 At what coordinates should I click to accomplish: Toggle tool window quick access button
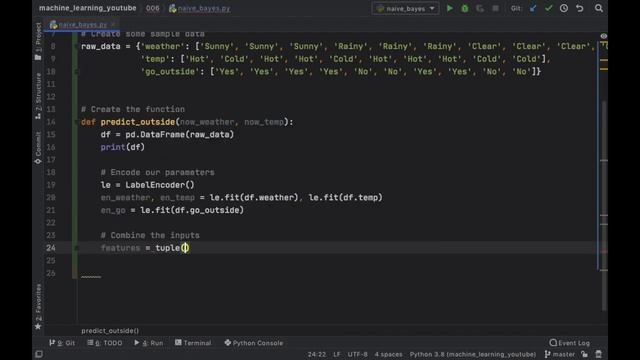pyautogui.click(x=39, y=354)
